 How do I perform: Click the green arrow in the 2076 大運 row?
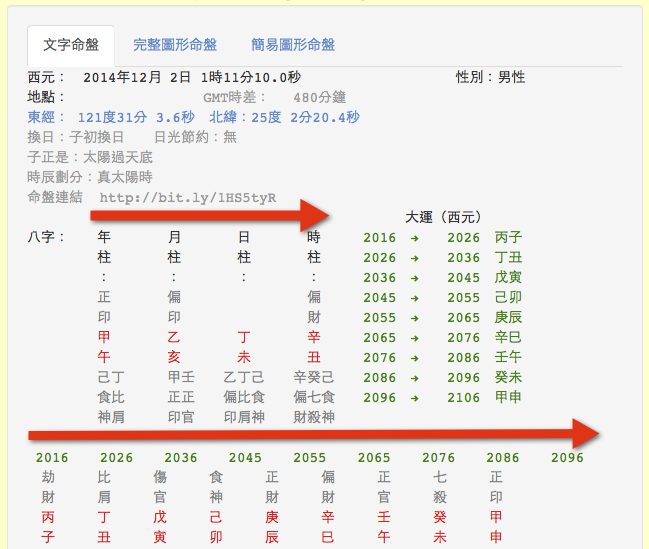tap(415, 358)
